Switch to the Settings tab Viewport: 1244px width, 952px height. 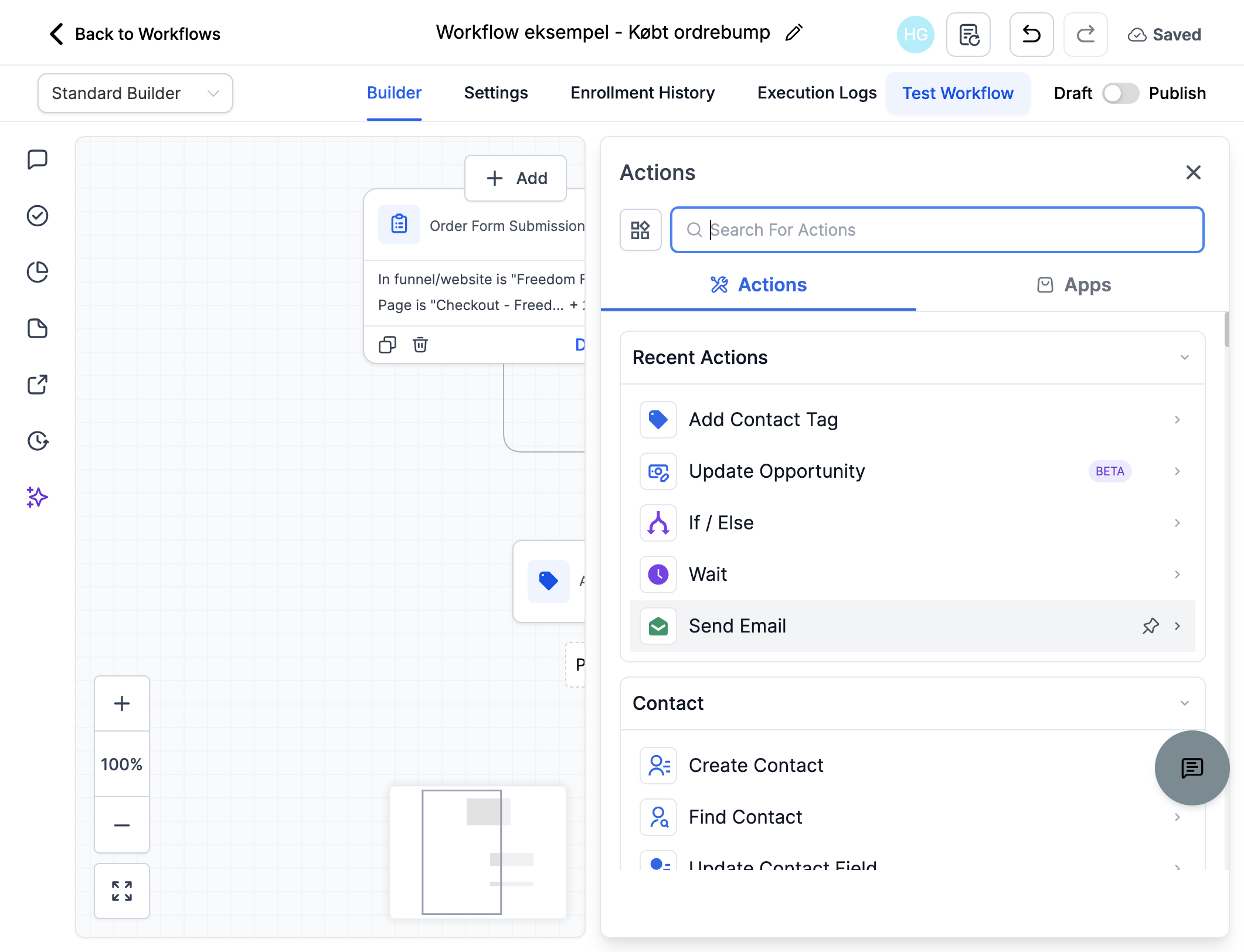[496, 93]
